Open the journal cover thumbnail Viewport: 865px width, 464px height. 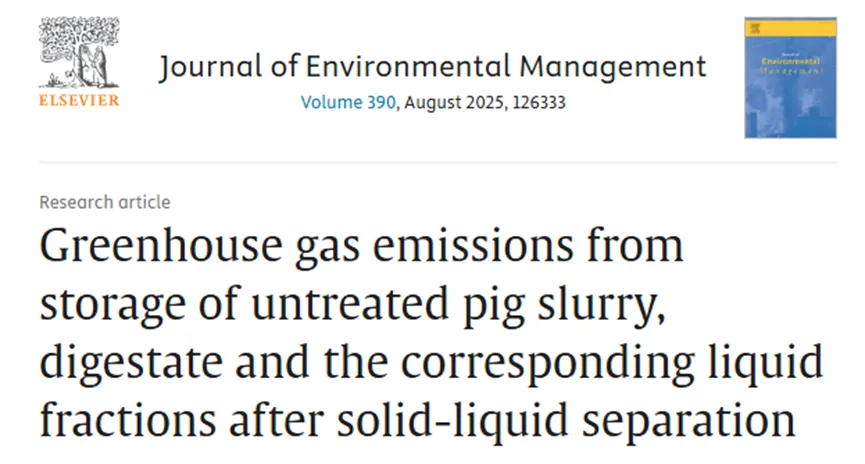pos(790,78)
